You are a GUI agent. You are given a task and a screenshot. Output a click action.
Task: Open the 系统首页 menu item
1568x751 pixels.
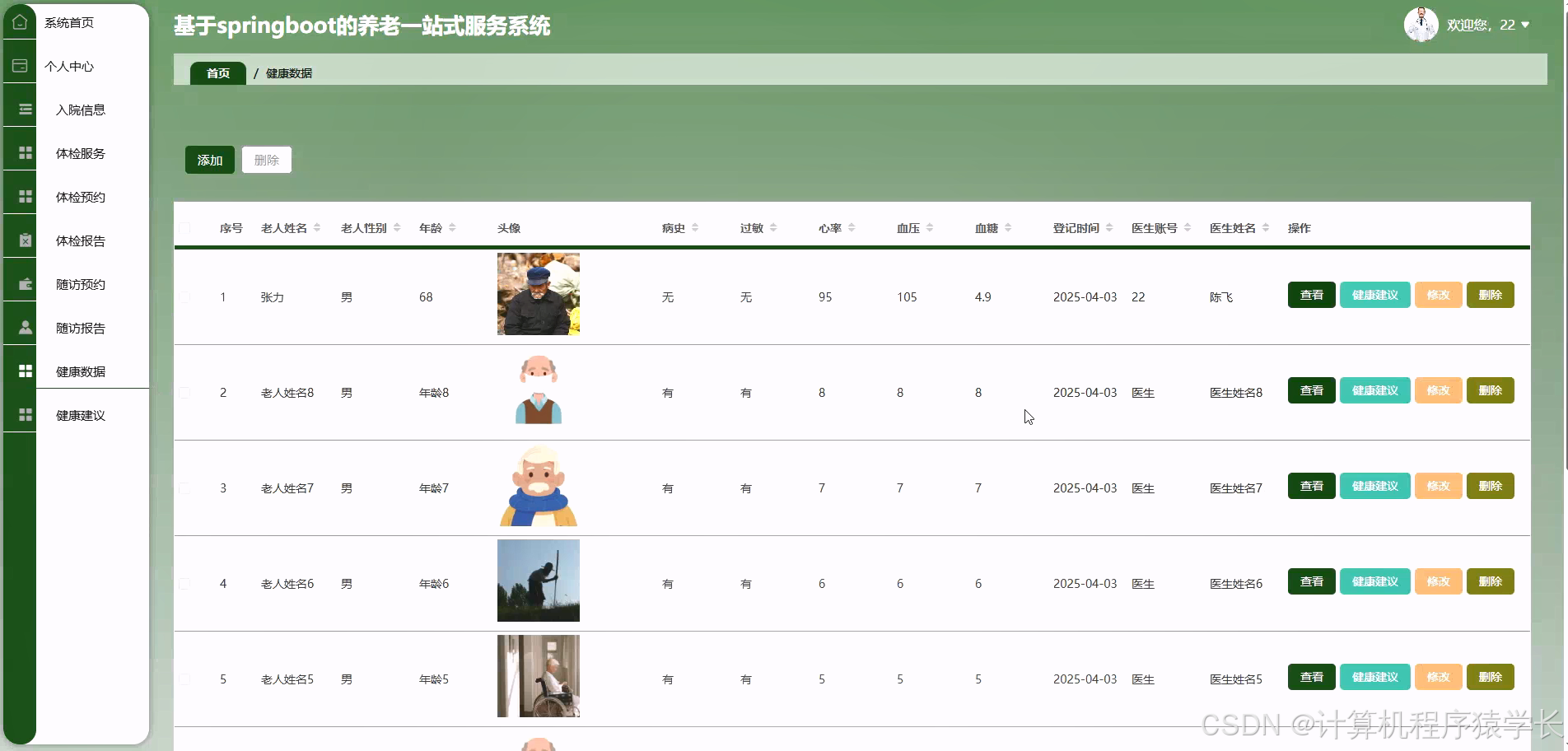click(69, 23)
